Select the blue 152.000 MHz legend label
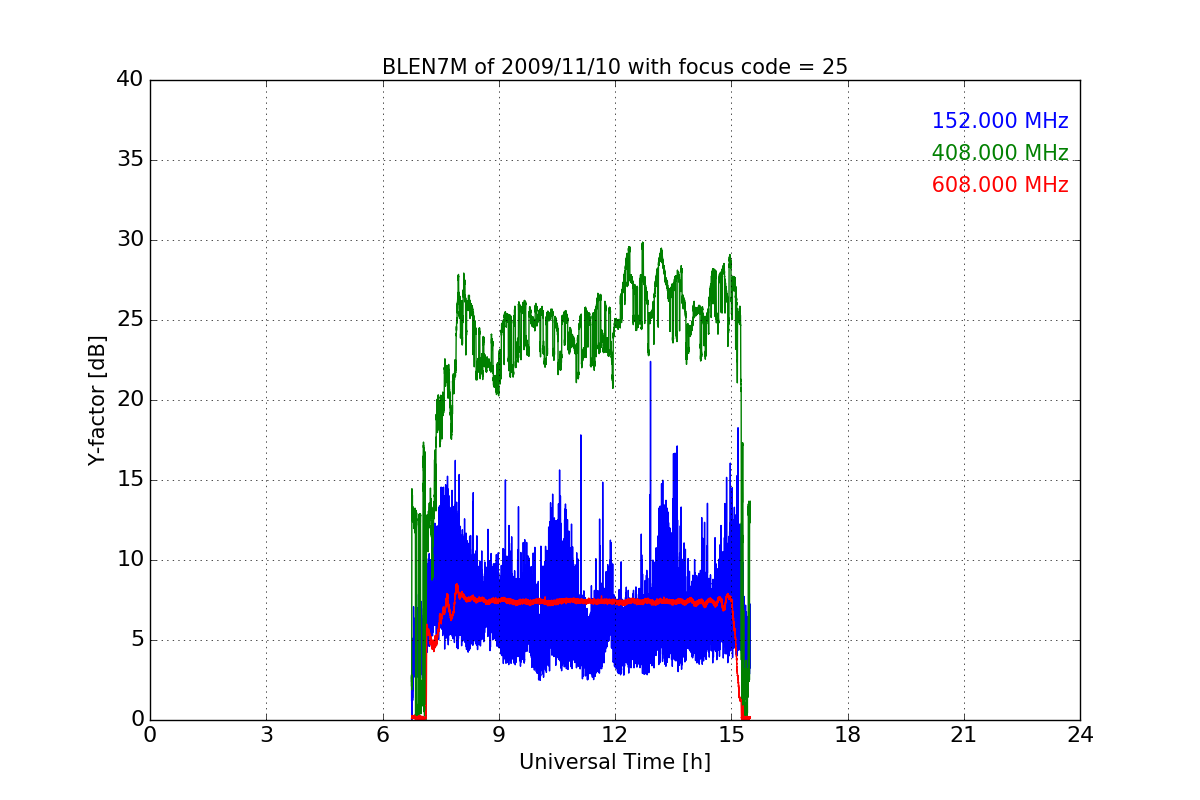The width and height of the screenshot is (1200, 800). click(x=1000, y=121)
